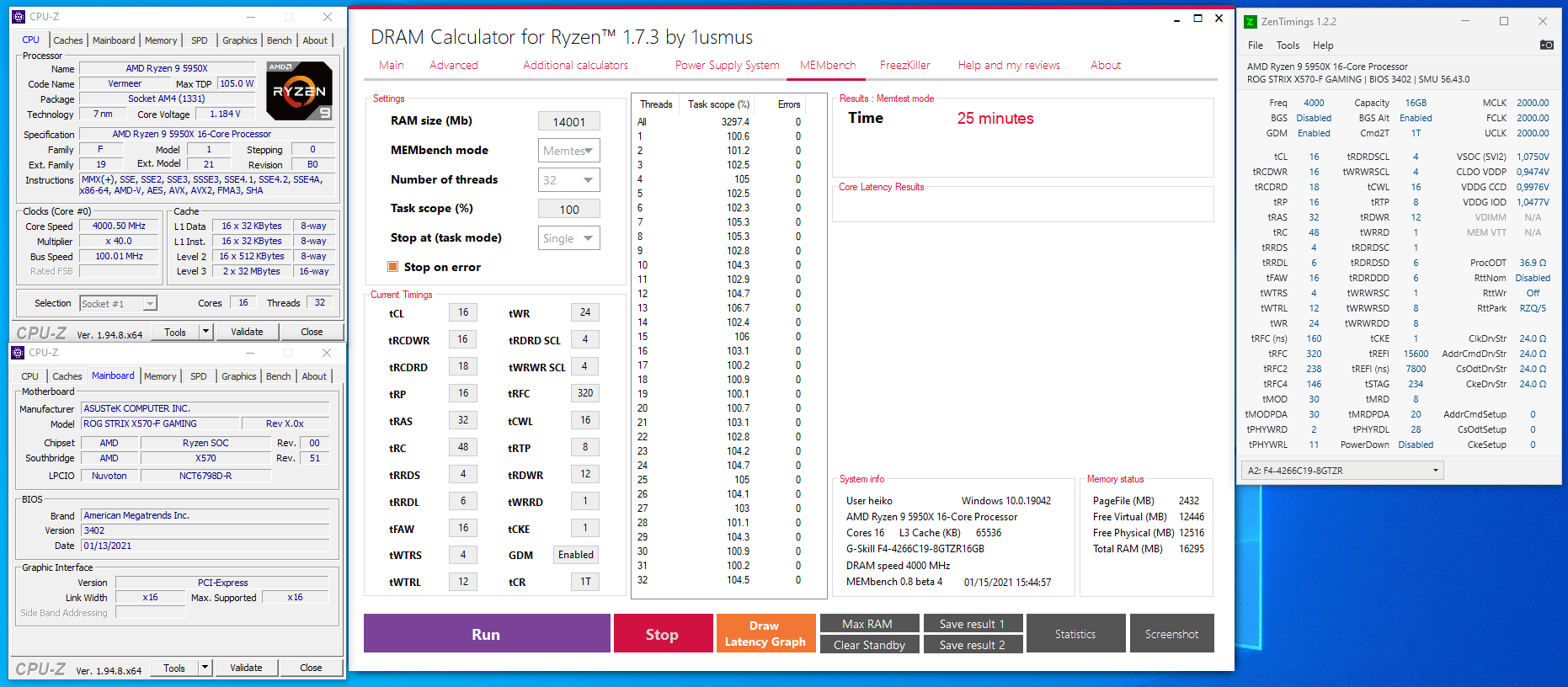Image resolution: width=1568 pixels, height=687 pixels.
Task: Click the Threads column header in results table
Action: pyautogui.click(x=656, y=104)
